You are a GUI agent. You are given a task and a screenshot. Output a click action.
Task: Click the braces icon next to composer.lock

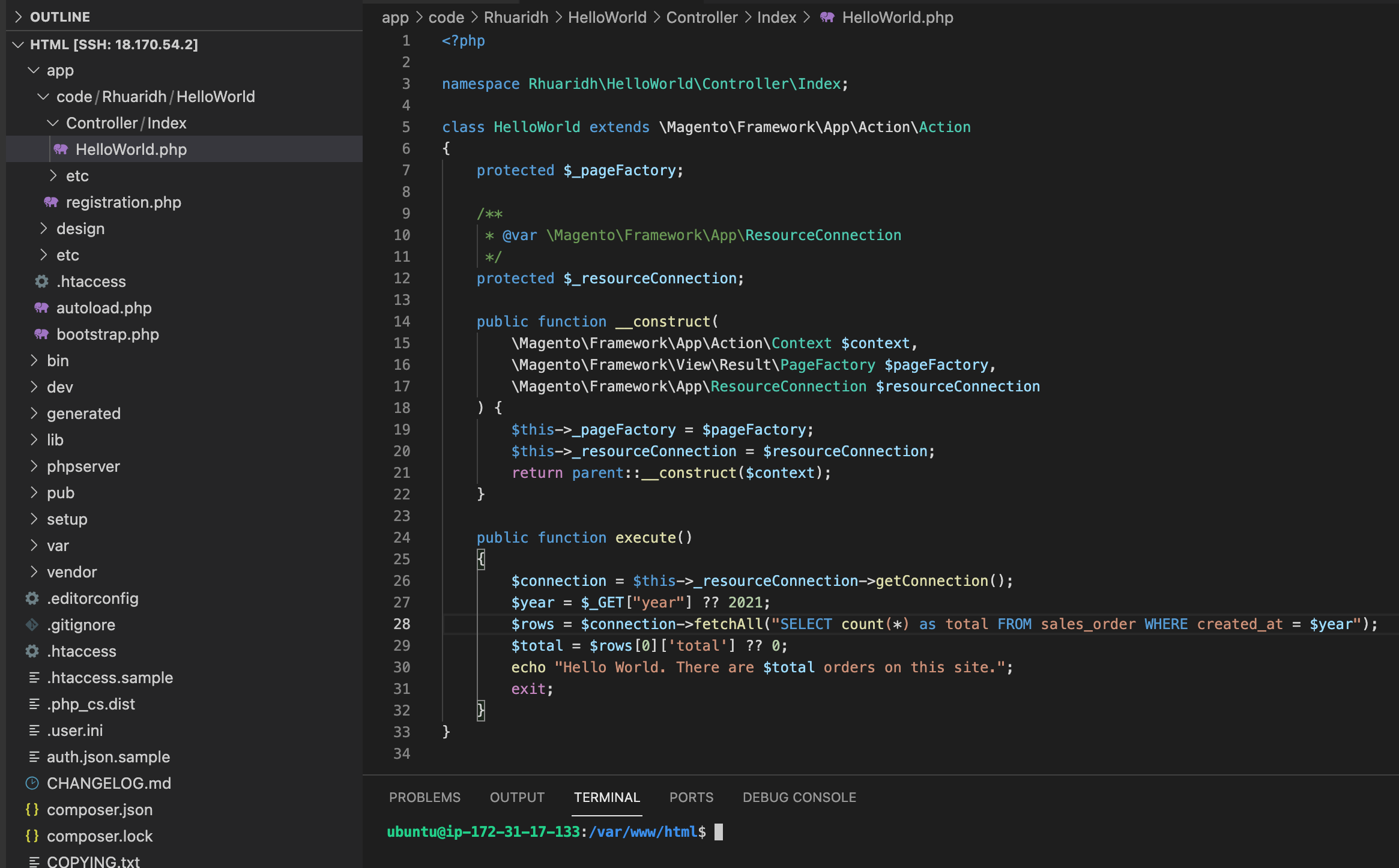(32, 836)
